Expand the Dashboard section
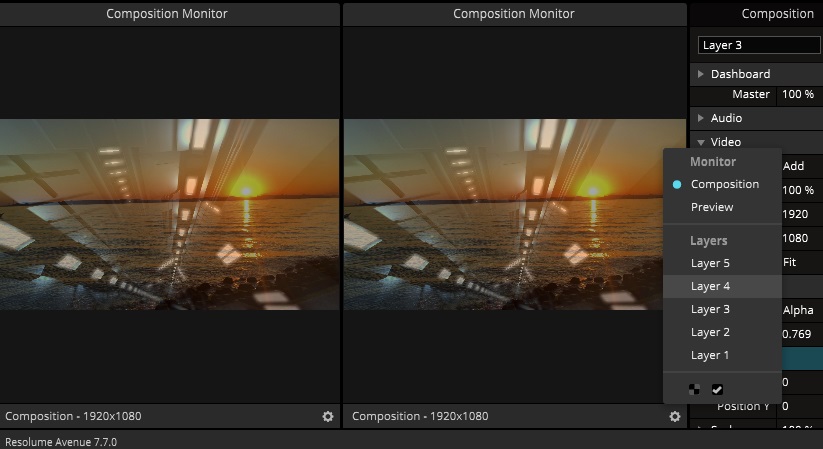823x449 pixels. tap(701, 74)
